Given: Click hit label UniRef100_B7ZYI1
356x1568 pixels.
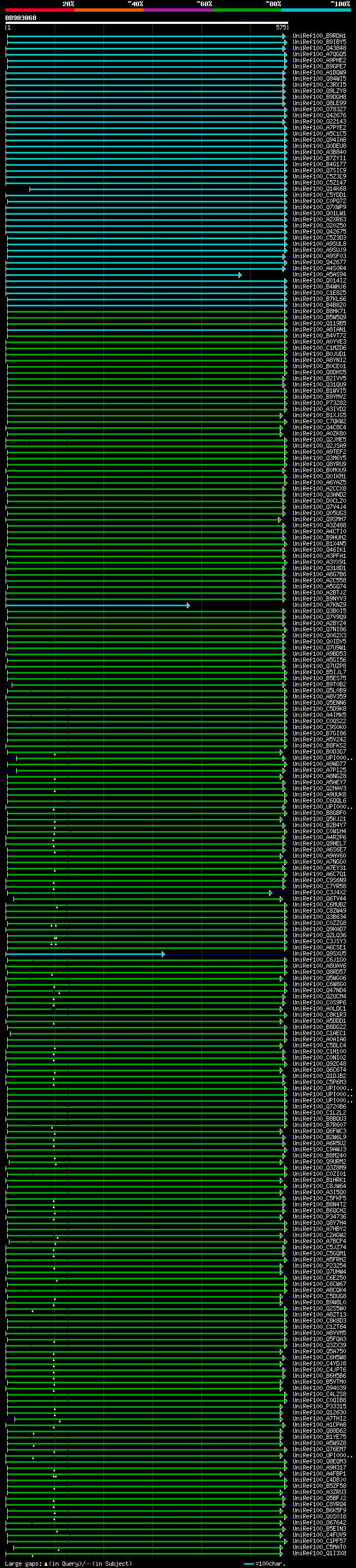Looking at the screenshot, I should pos(319,159).
